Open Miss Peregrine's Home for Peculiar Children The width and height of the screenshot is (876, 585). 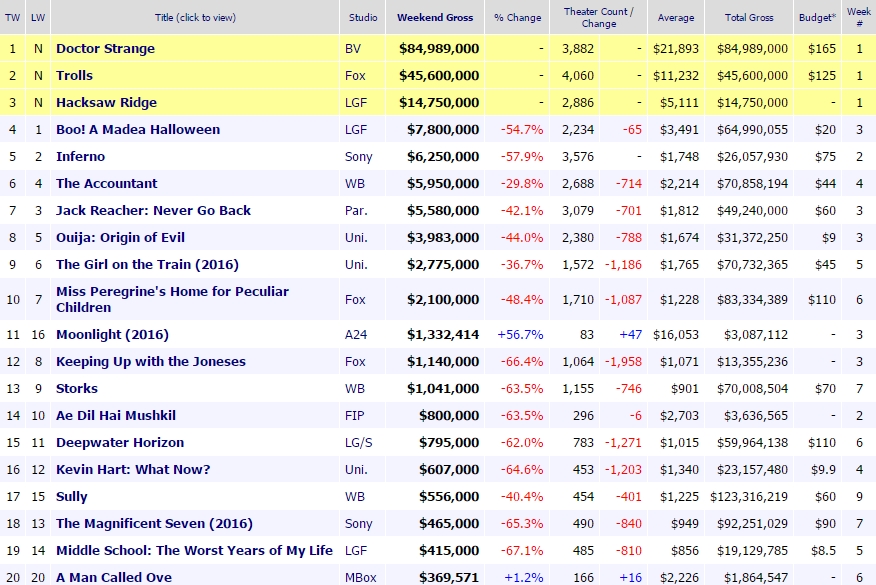point(172,299)
